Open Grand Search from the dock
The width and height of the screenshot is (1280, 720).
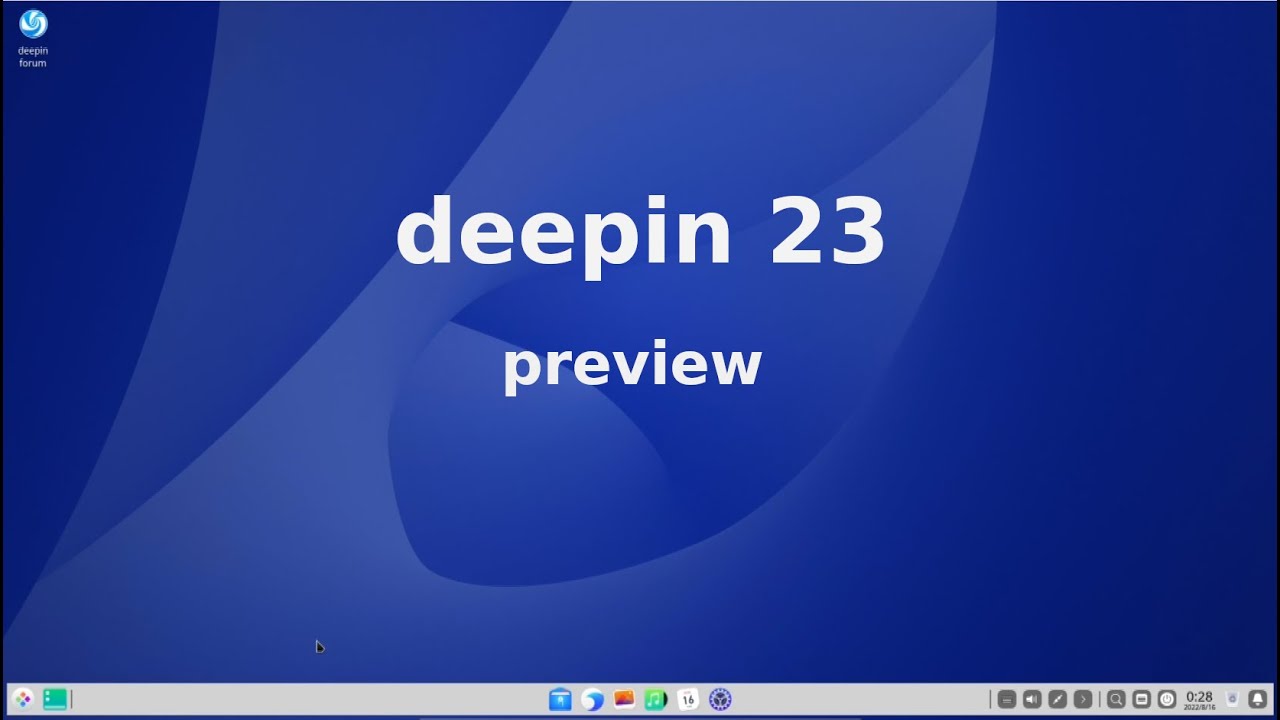coord(1116,699)
